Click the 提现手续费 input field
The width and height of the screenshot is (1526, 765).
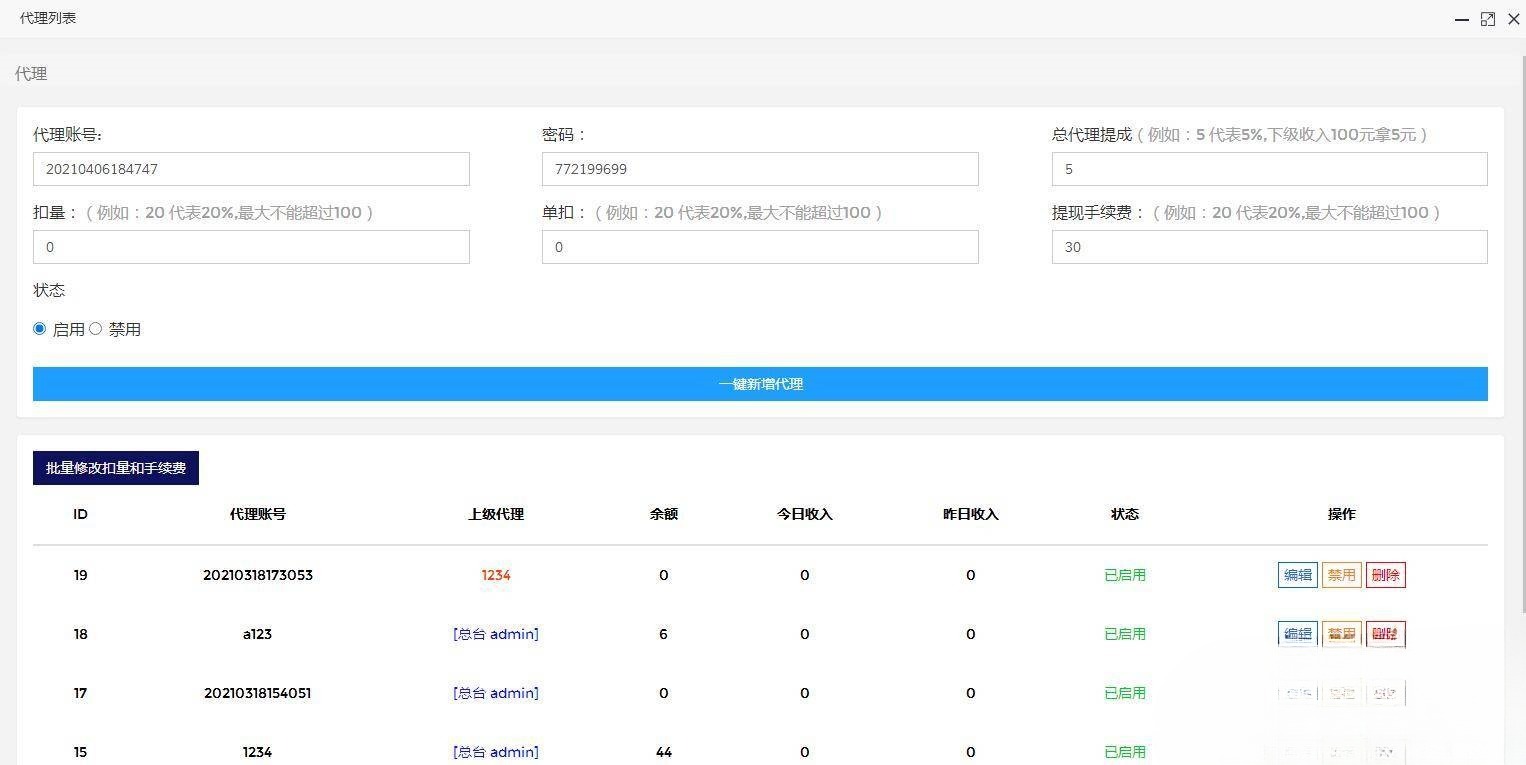[1268, 246]
